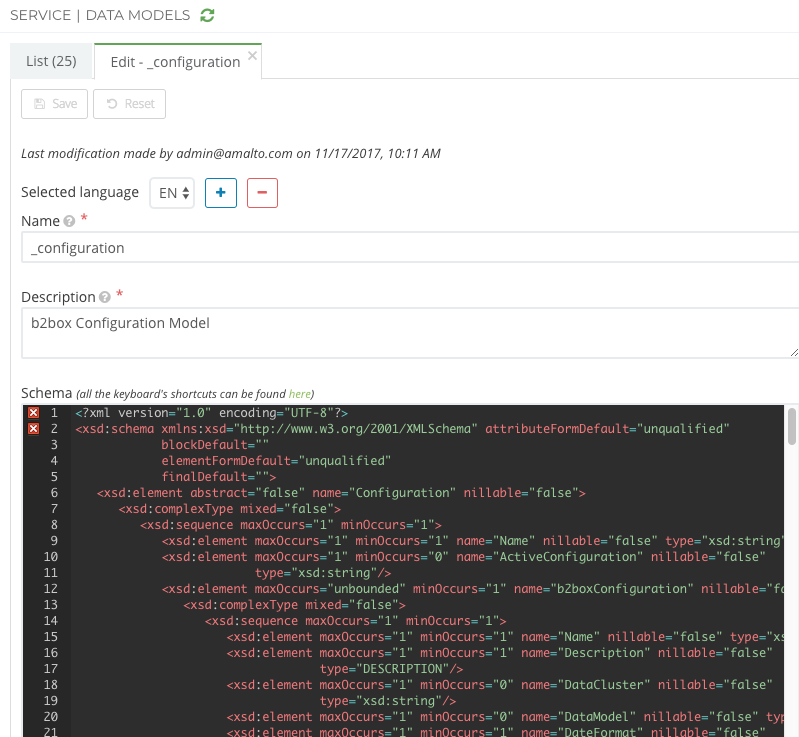Viewport: 799px width, 737px height.
Task: Click the help icon next to Description
Action: coord(105,297)
